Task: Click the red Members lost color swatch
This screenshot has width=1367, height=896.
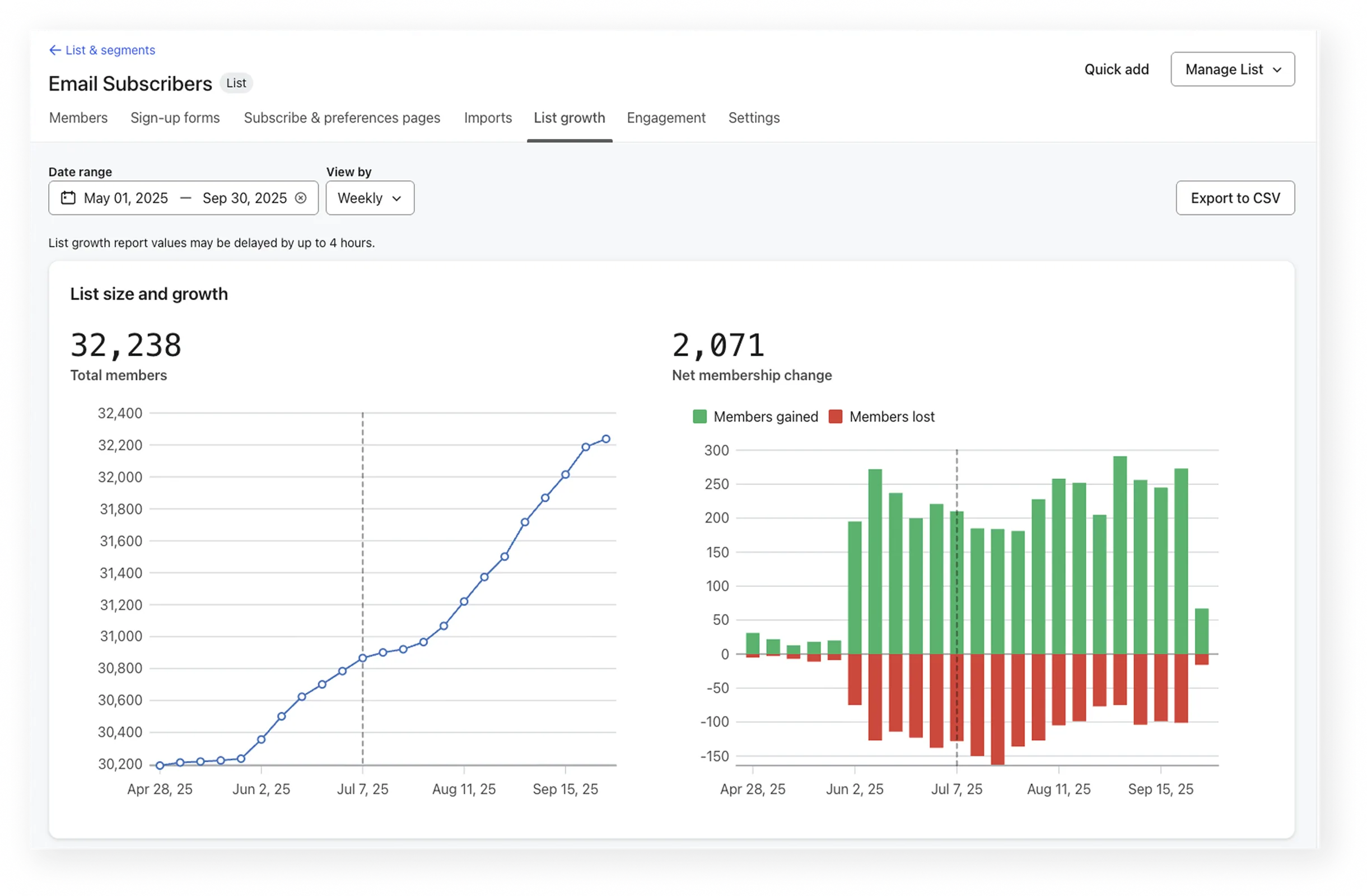Action: (835, 417)
